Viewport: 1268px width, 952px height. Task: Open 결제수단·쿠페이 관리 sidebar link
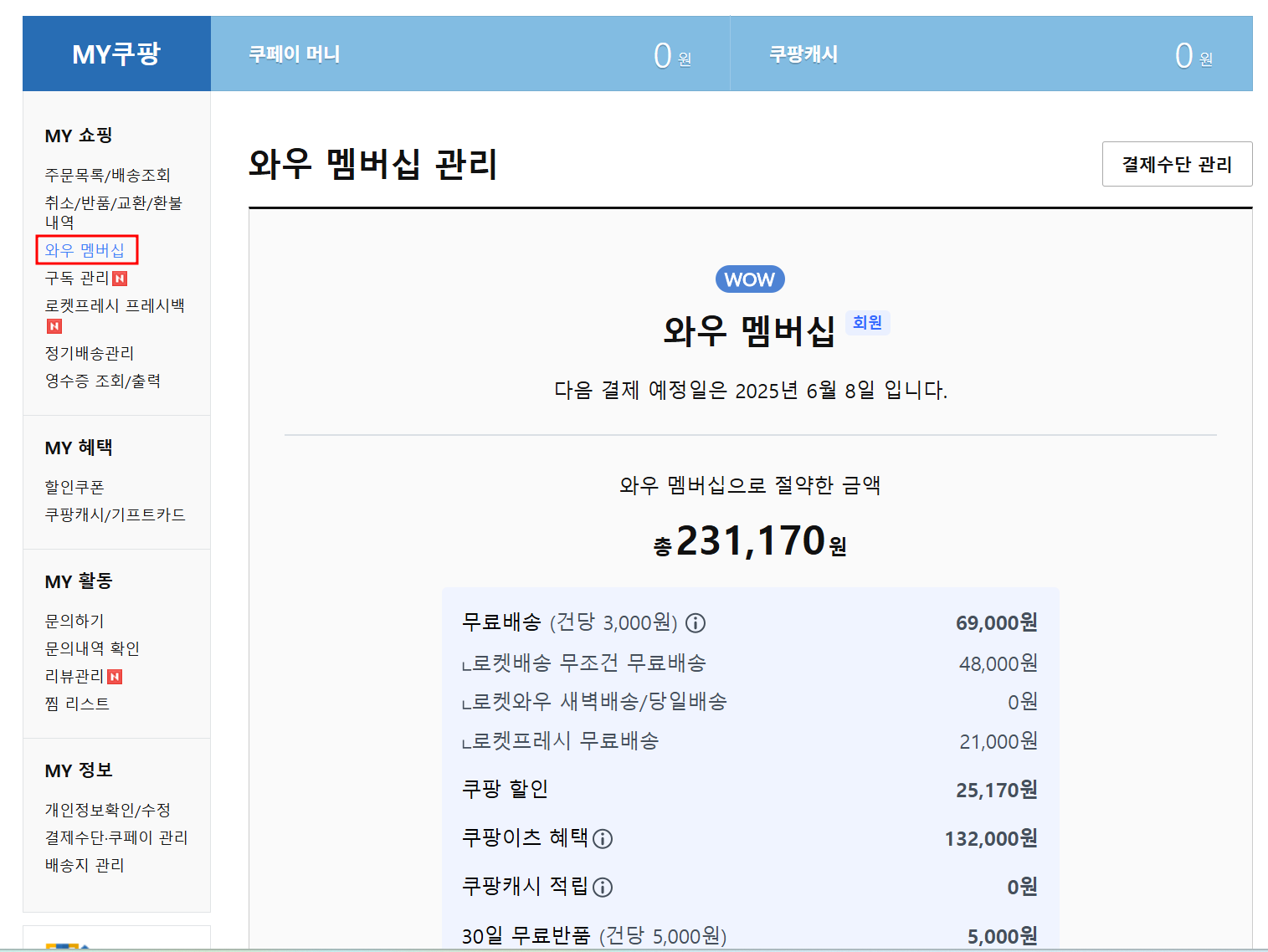coord(116,837)
